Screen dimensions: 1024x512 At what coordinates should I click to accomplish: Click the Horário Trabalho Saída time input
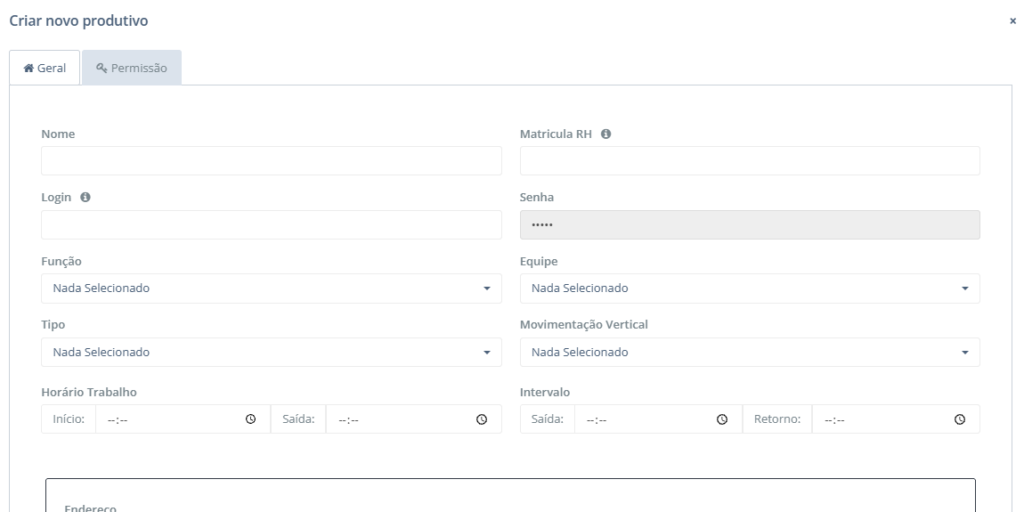click(x=400, y=420)
